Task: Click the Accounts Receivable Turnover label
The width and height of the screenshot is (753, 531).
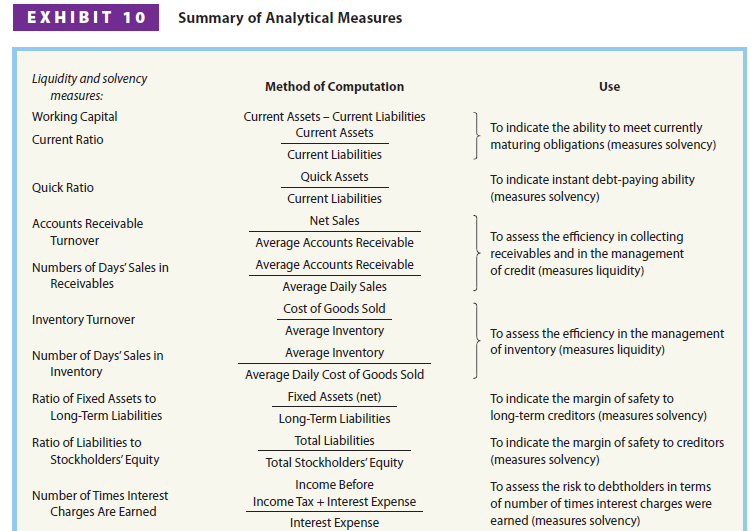Action: pos(87,232)
